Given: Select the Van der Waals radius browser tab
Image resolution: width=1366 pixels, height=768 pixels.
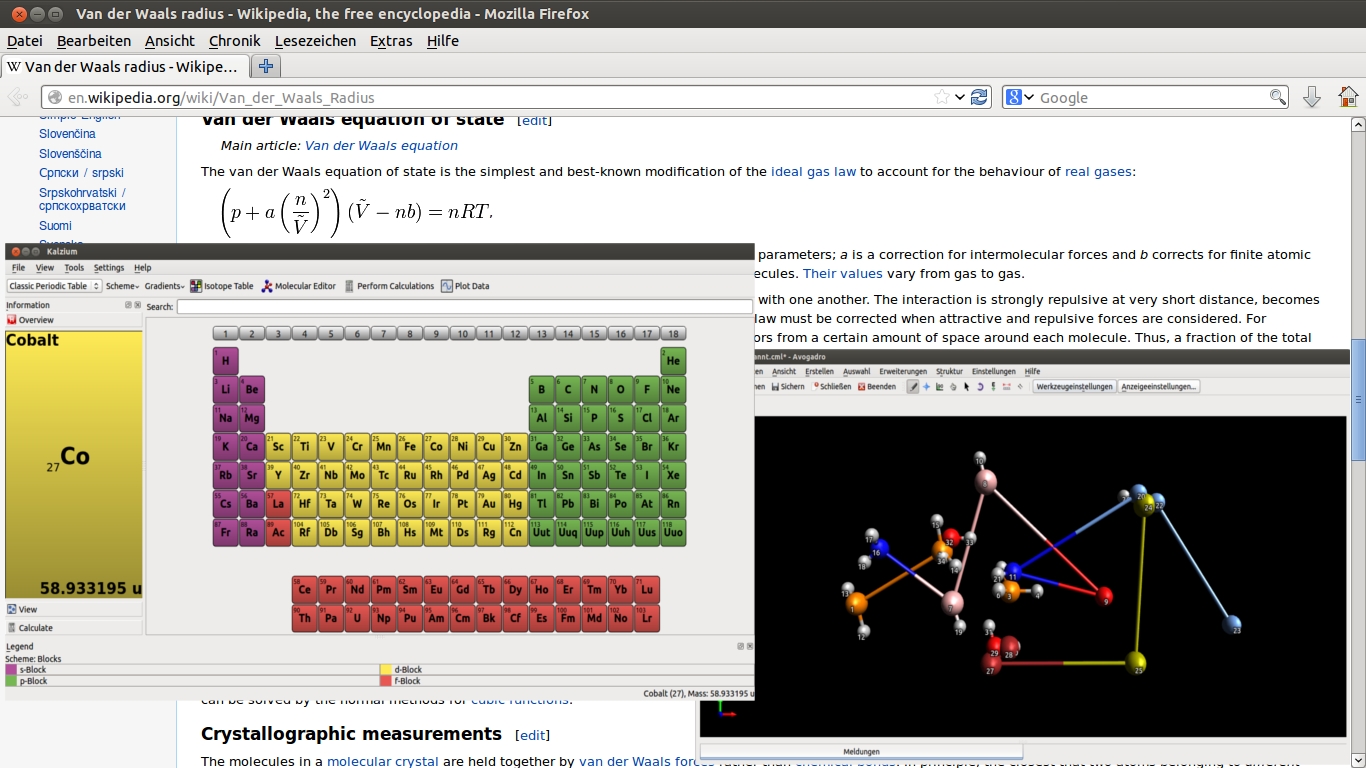Looking at the screenshot, I should (x=124, y=67).
